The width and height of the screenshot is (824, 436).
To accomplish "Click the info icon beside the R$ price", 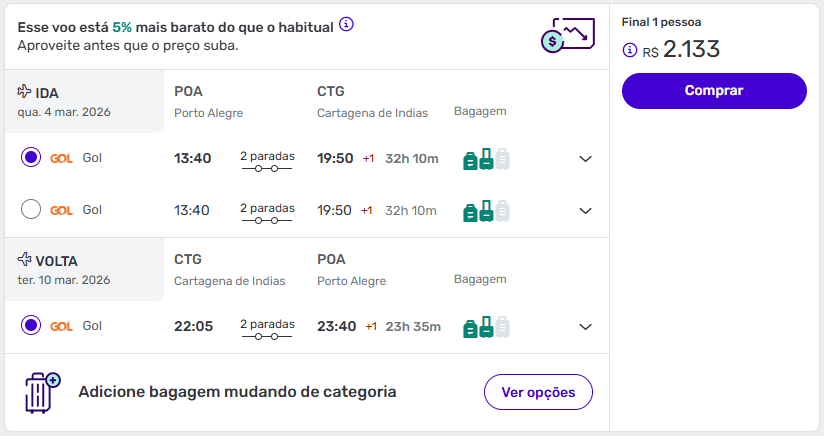I will click(x=630, y=50).
